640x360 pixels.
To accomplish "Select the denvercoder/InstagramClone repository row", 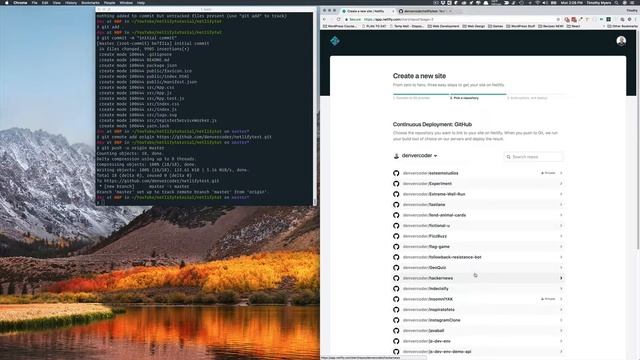I will point(478,320).
